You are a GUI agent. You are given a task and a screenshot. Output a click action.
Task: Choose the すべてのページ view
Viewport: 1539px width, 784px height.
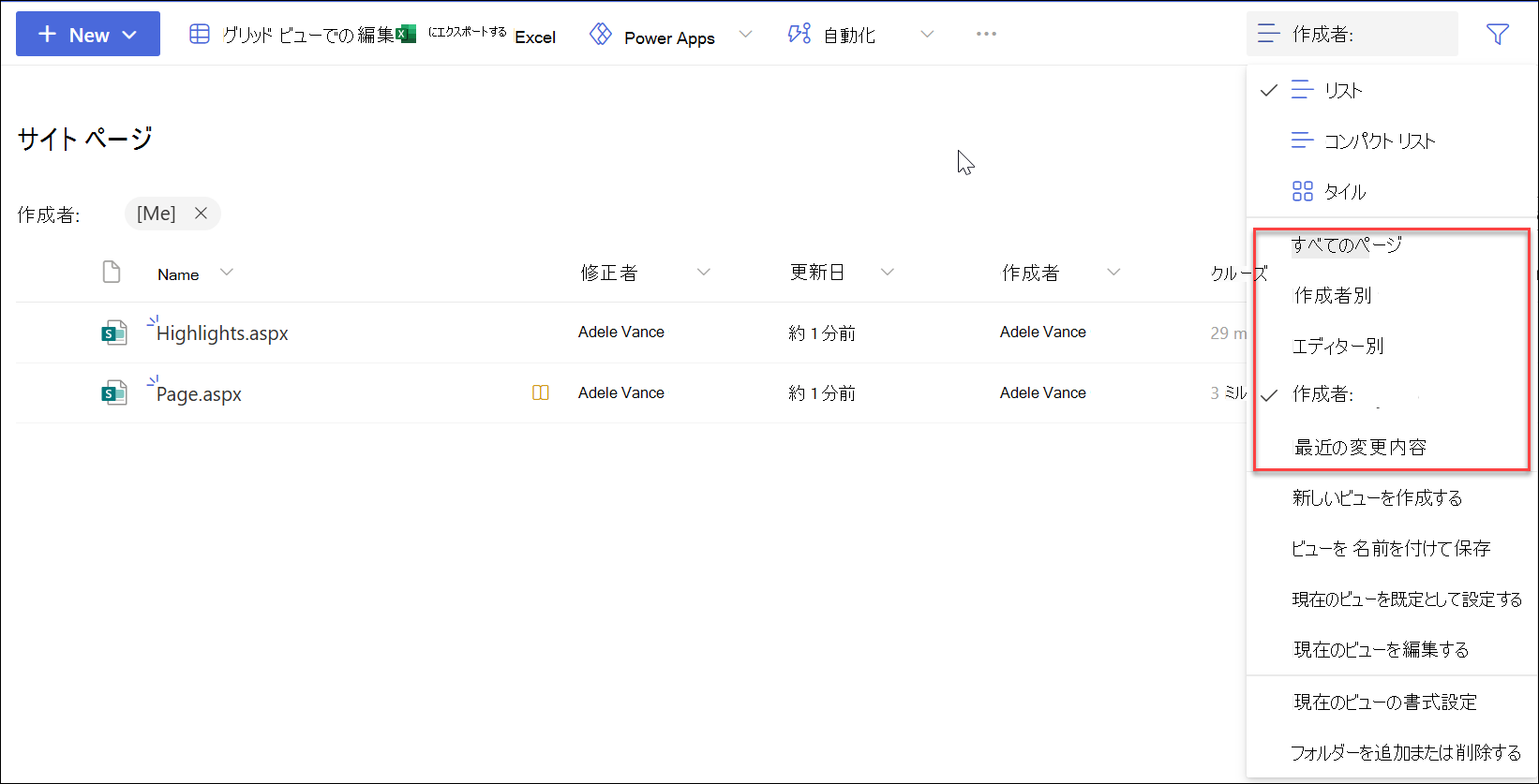pos(1347,244)
